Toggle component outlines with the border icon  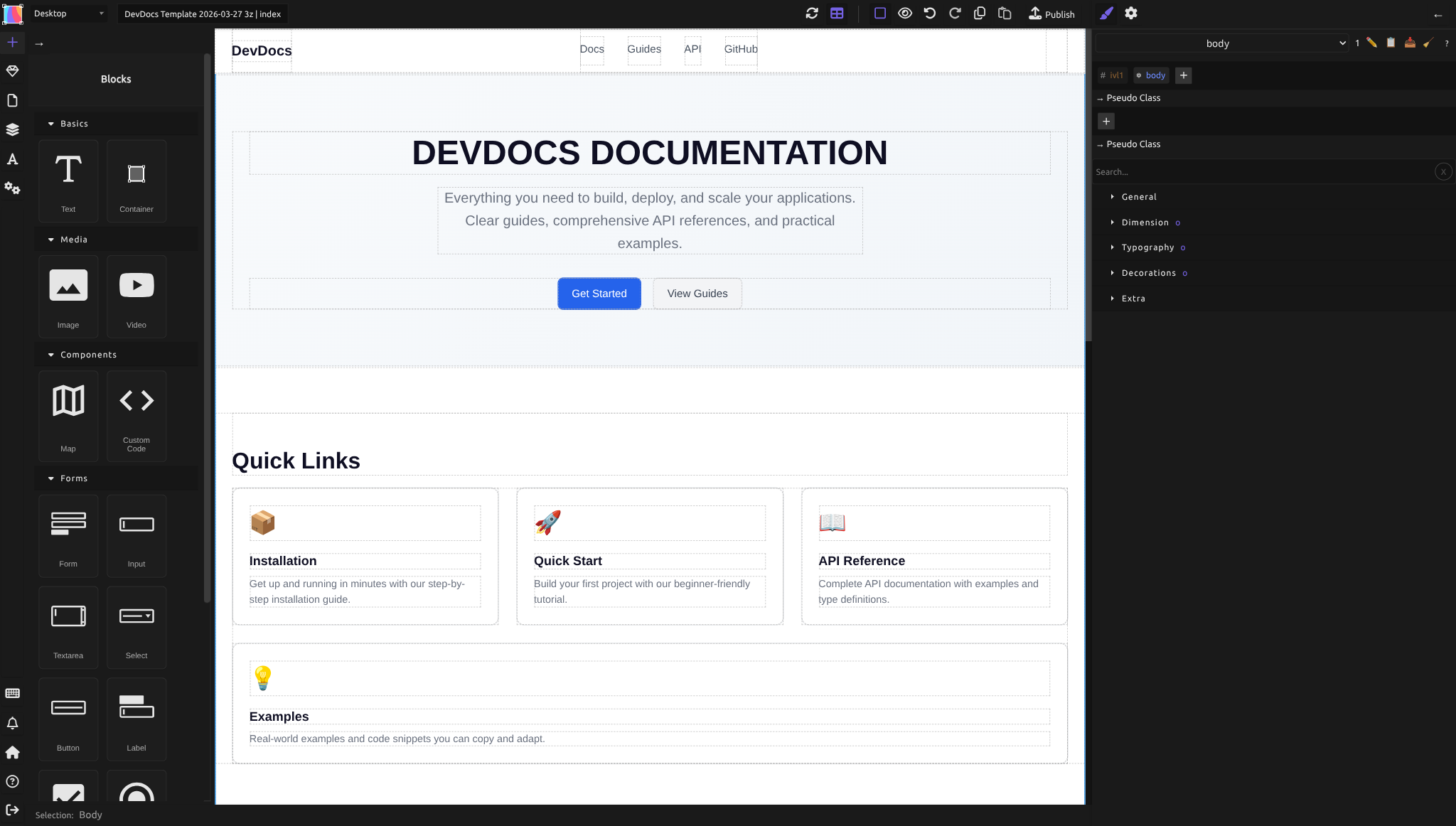click(880, 14)
